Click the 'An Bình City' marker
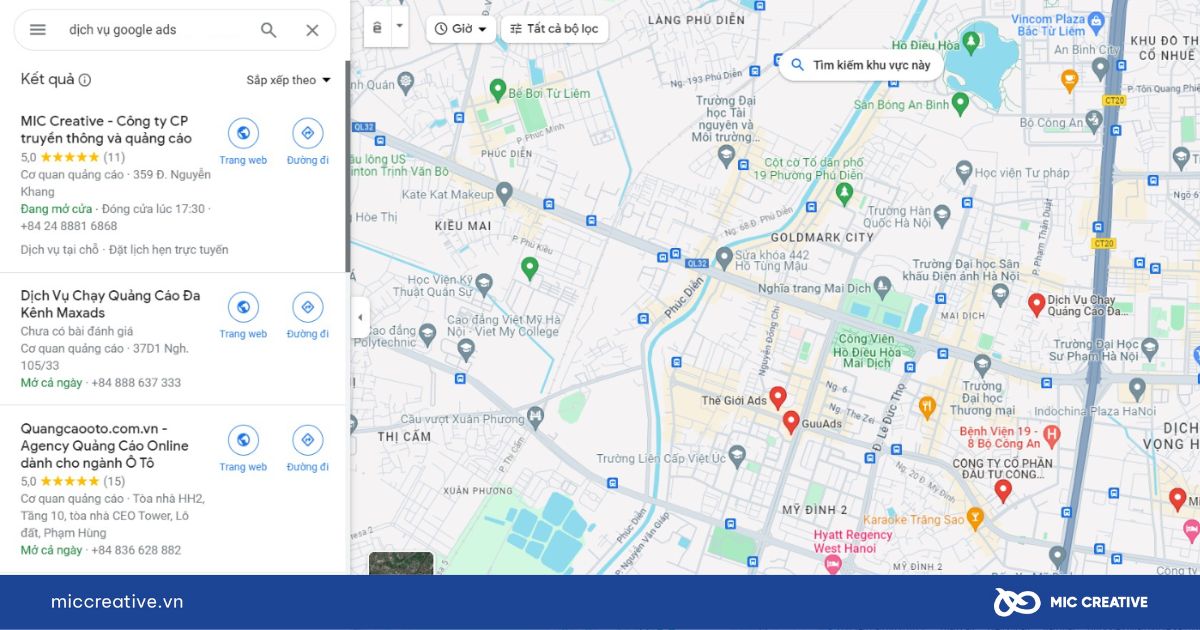This screenshot has height=630, width=1200. coord(1101,68)
